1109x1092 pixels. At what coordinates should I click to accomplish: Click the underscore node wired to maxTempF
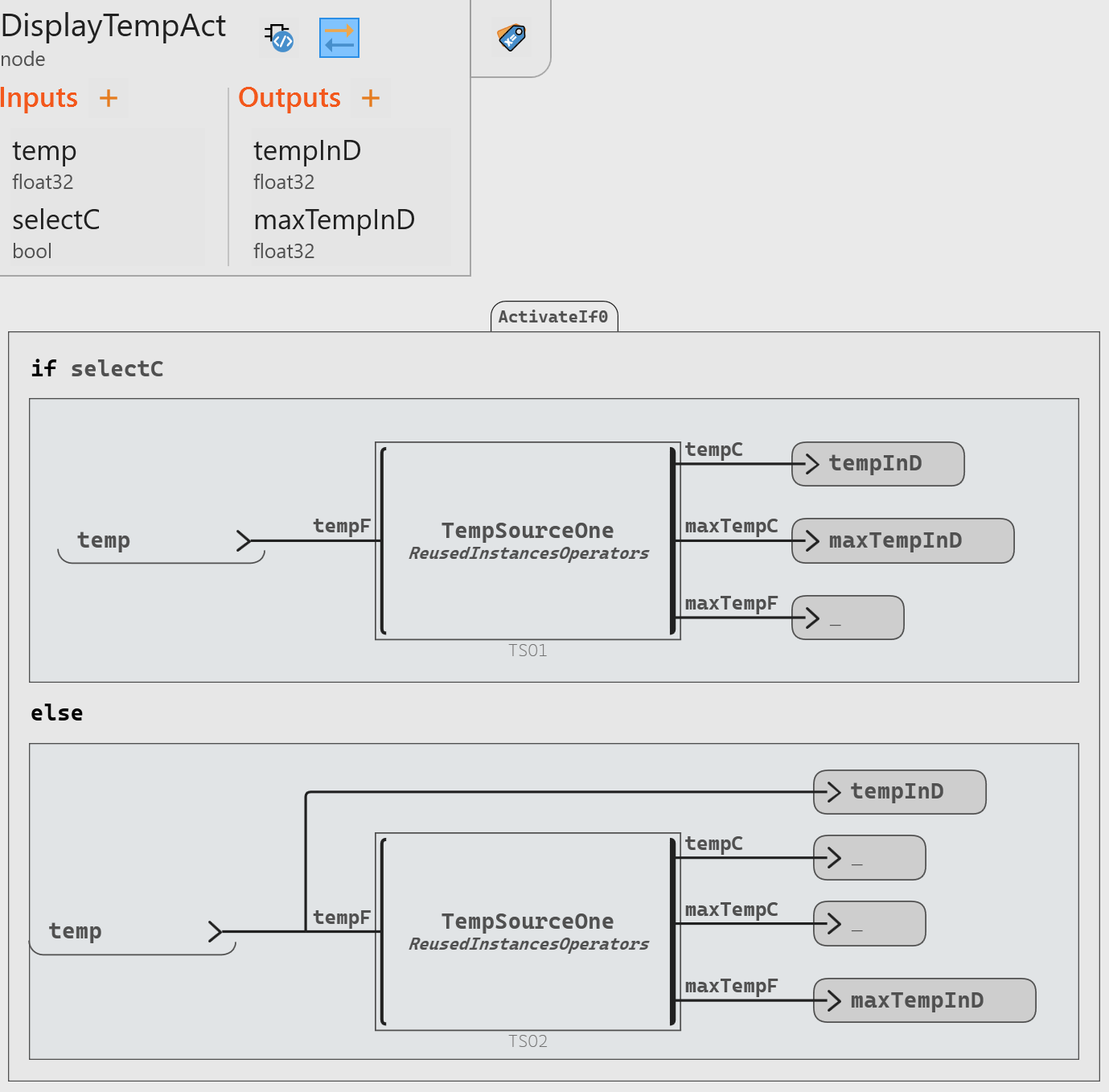pyautogui.click(x=848, y=618)
